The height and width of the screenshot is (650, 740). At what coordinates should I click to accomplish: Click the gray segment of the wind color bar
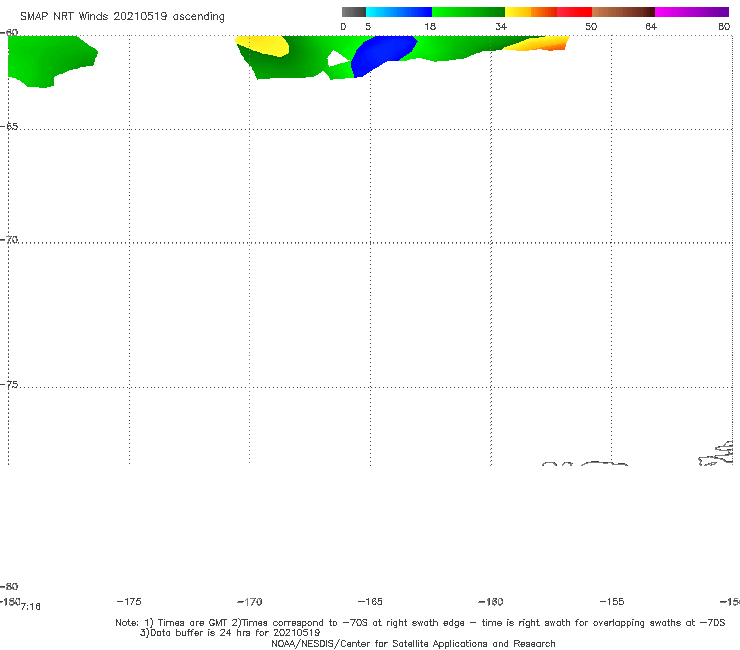(x=353, y=12)
